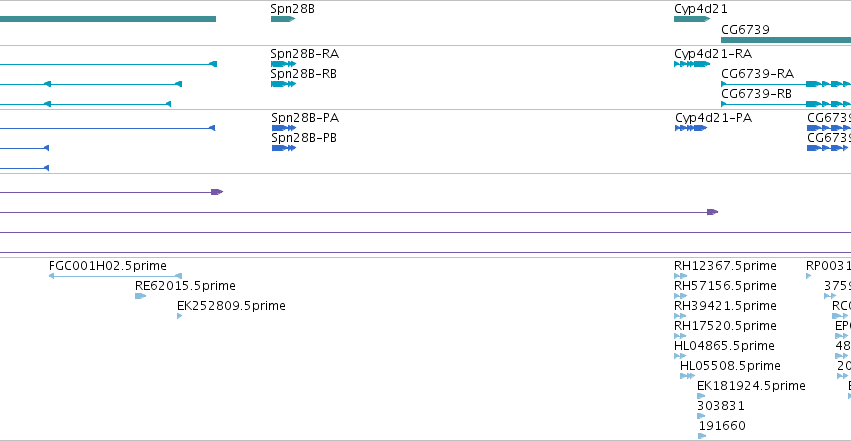Click the RH57156.5prime EST glyph
Screen dimensions: 851x441
(x=681, y=296)
